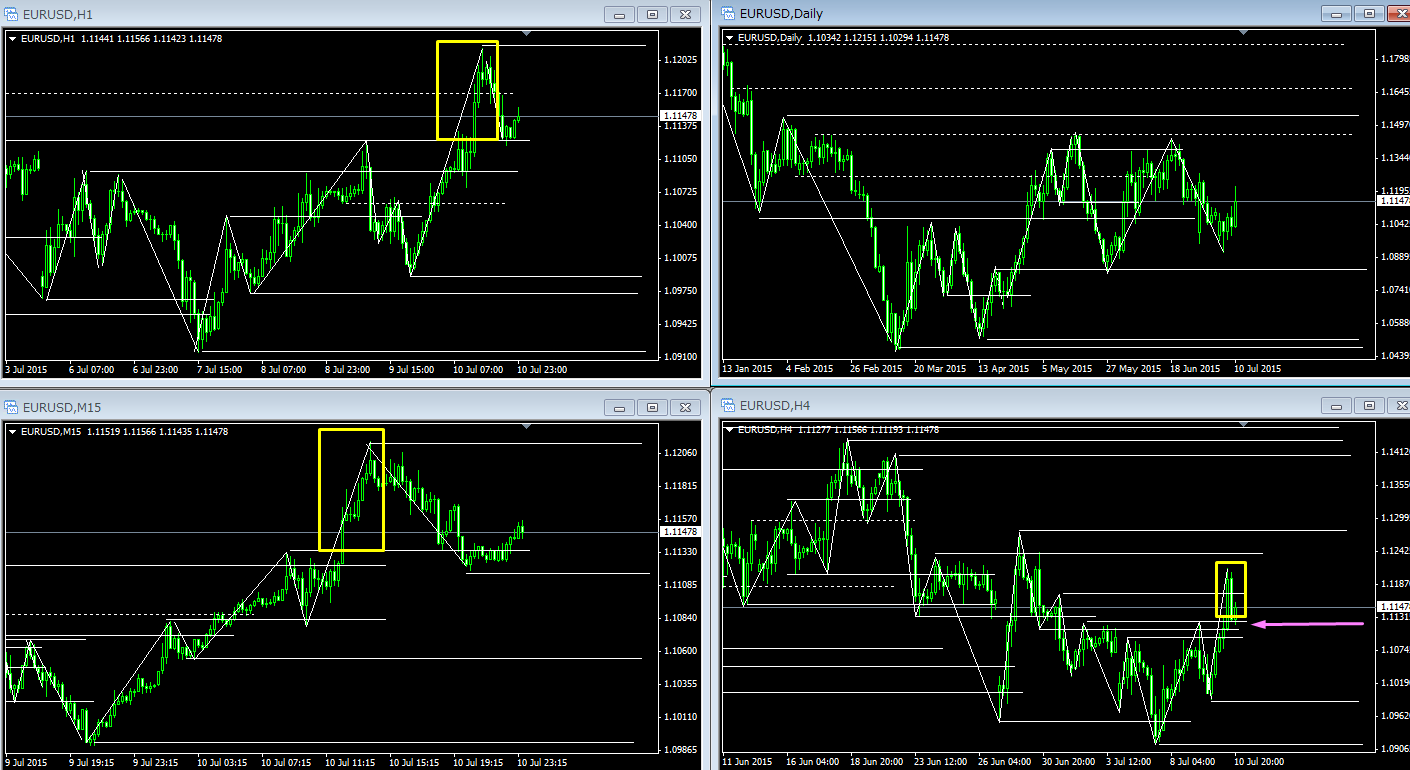Open the dropdown arrow beside EURUSD,Daily label
The image size is (1410, 770).
pos(730,38)
